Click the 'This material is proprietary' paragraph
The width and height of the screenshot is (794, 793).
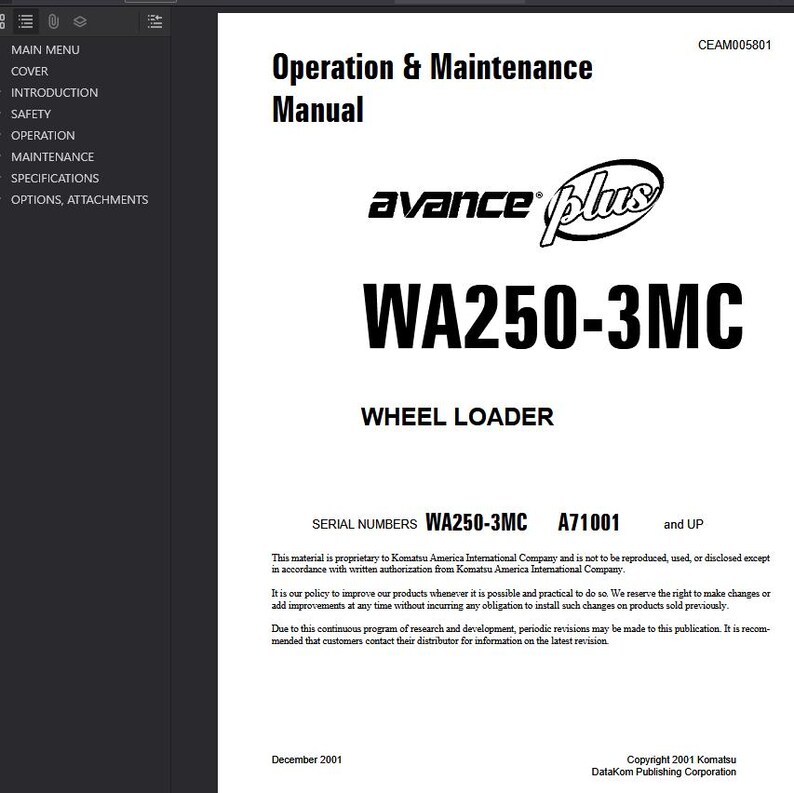point(521,564)
